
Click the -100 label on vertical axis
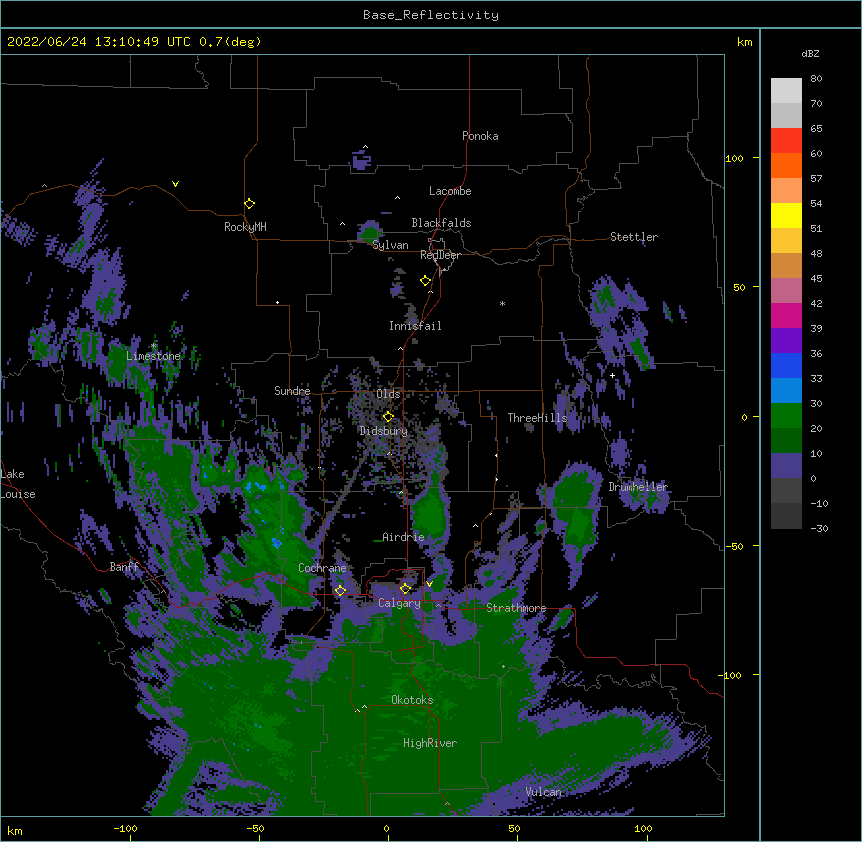pos(731,675)
